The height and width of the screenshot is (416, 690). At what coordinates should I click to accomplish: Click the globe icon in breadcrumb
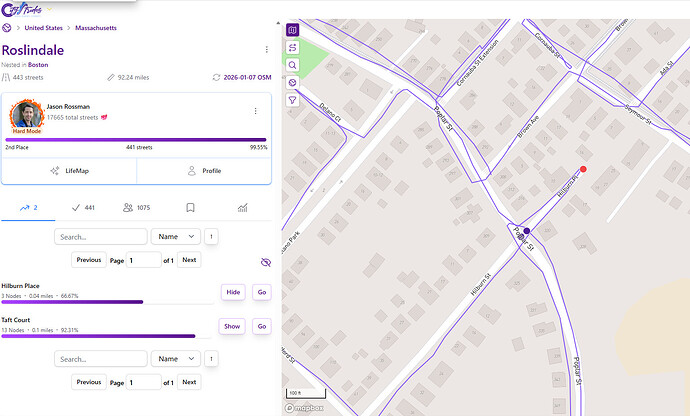click(x=7, y=27)
